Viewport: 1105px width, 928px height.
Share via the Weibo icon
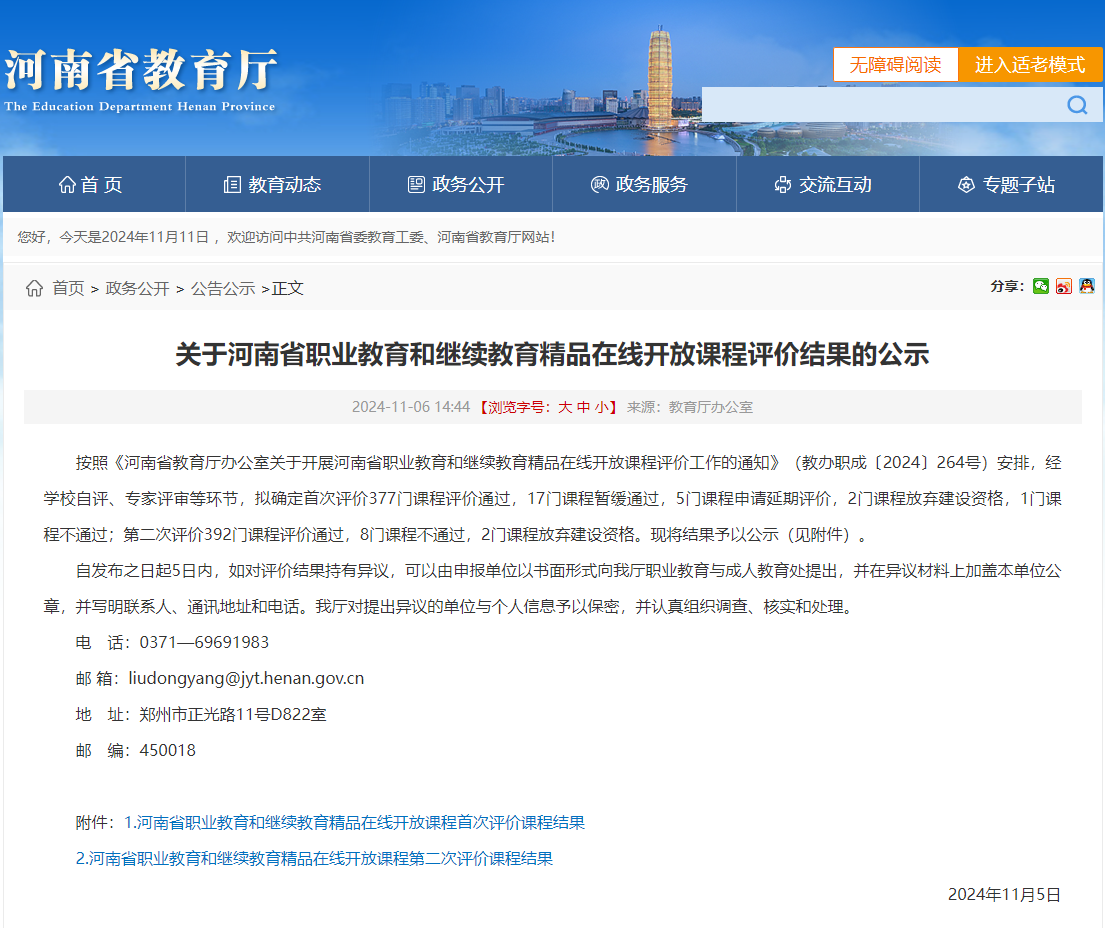[x=1064, y=287]
